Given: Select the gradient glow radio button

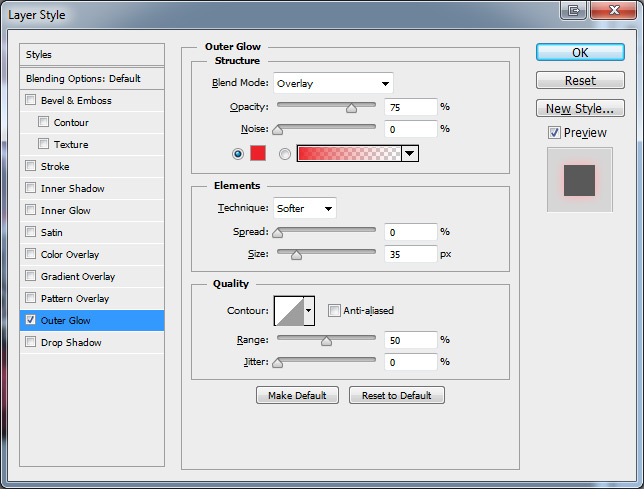Looking at the screenshot, I should 285,154.
